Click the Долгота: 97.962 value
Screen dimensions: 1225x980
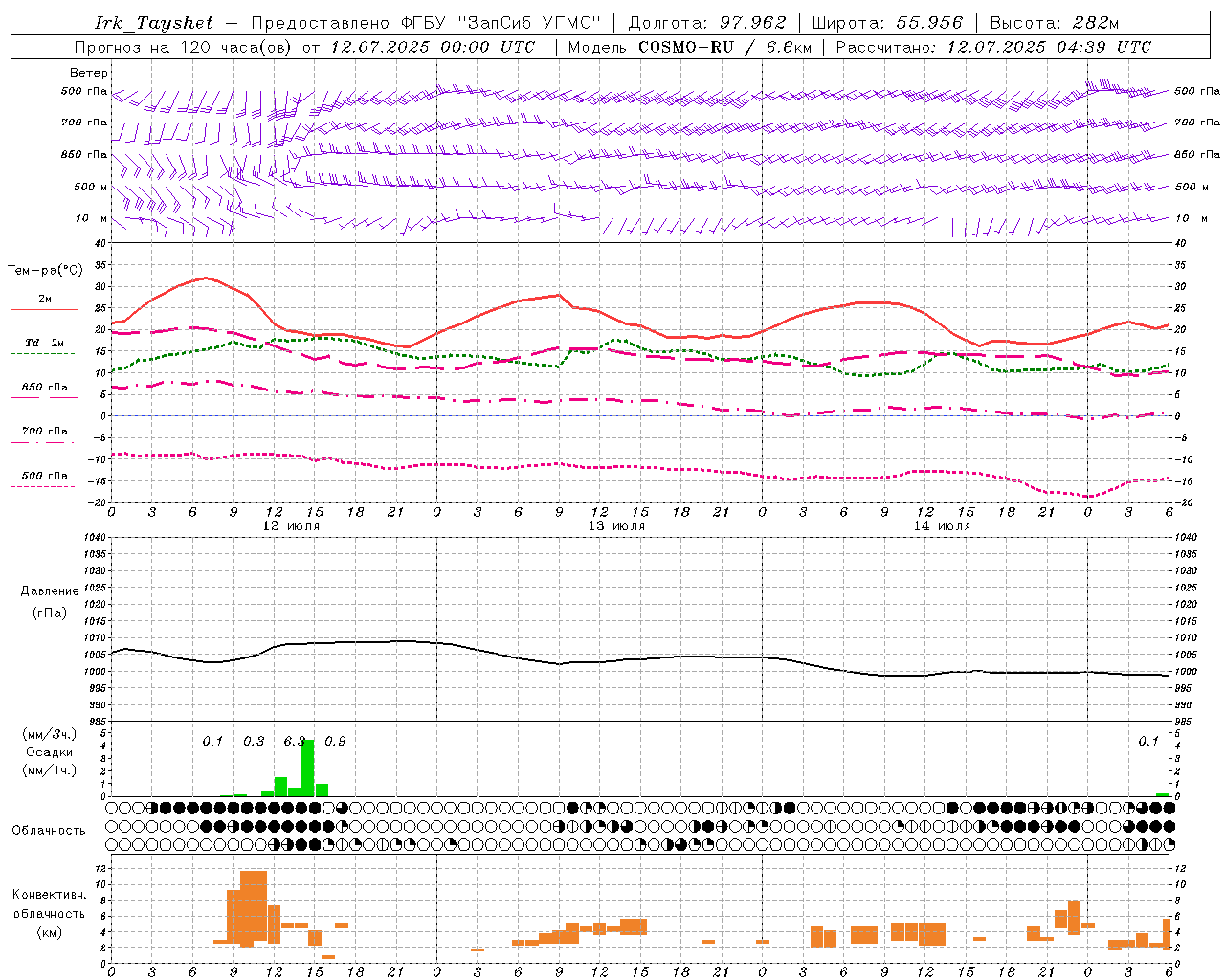click(x=707, y=23)
